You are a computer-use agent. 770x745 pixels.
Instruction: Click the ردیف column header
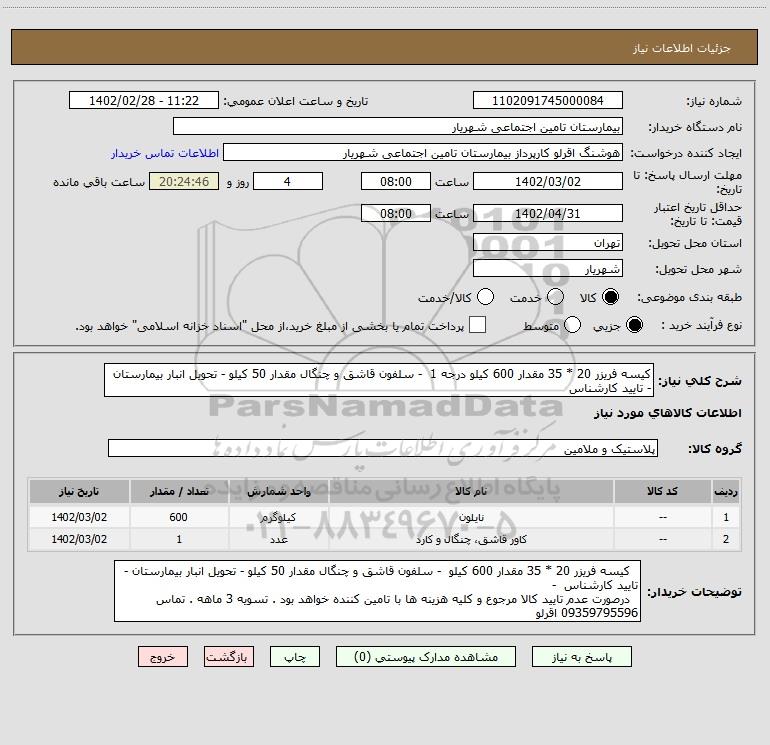(726, 491)
